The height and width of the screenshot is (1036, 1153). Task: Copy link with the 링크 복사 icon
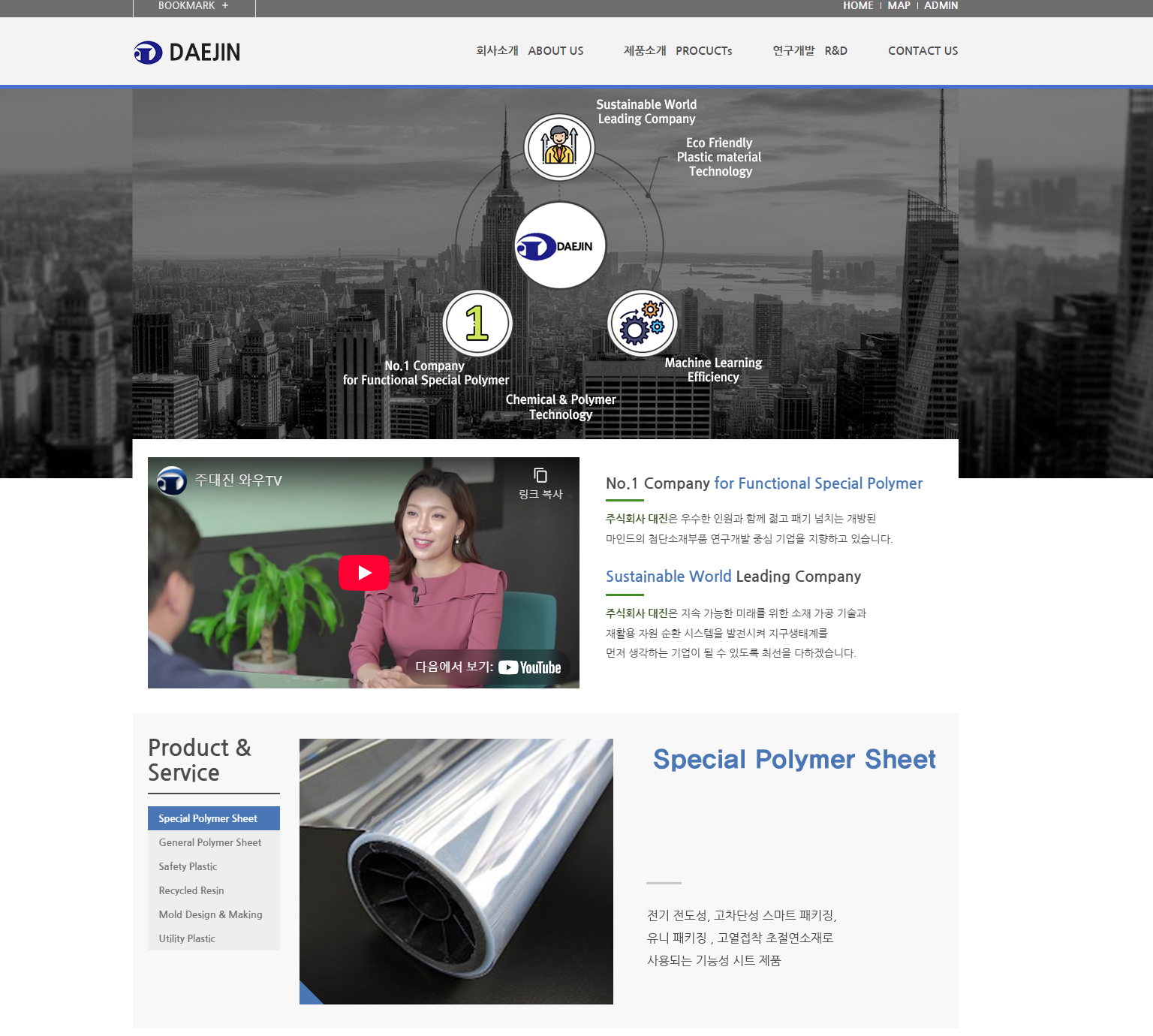click(x=540, y=483)
